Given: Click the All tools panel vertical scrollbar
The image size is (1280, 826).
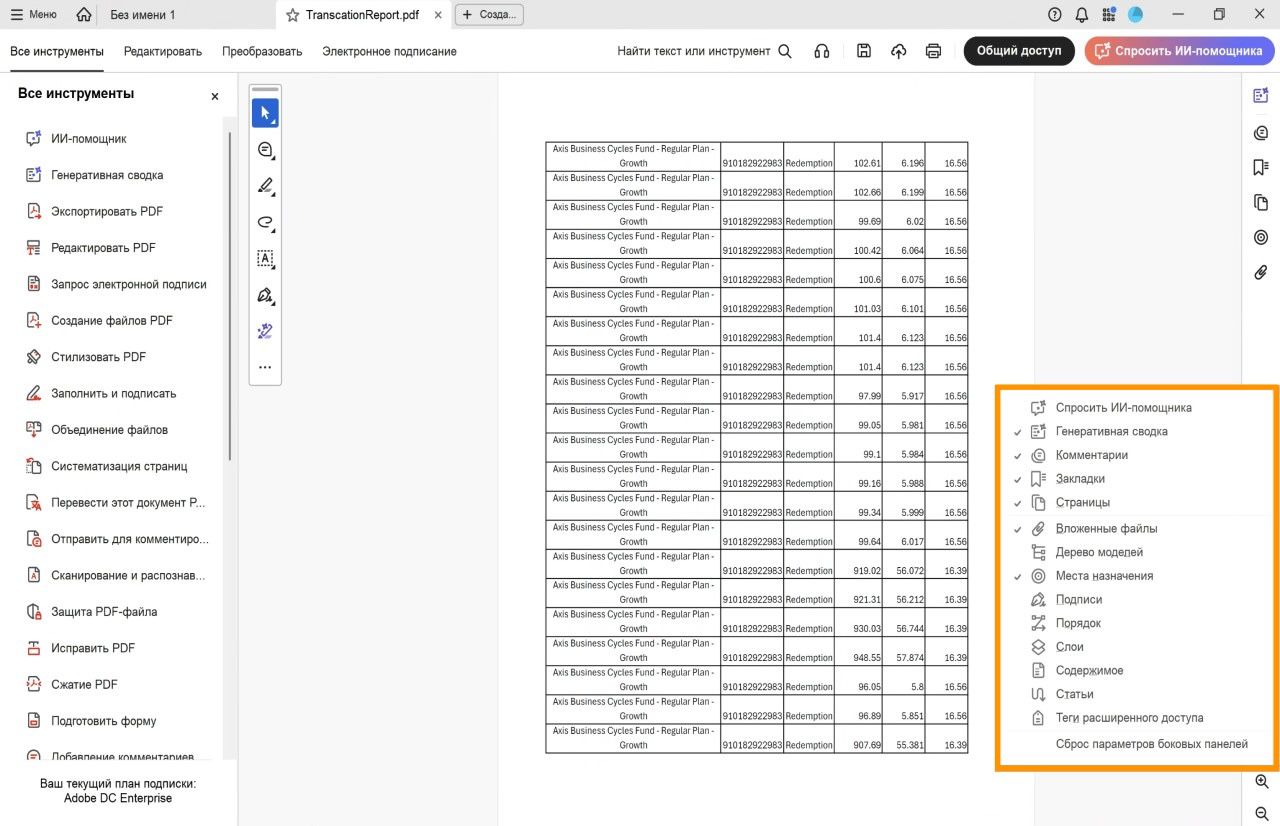Looking at the screenshot, I should tap(230, 296).
